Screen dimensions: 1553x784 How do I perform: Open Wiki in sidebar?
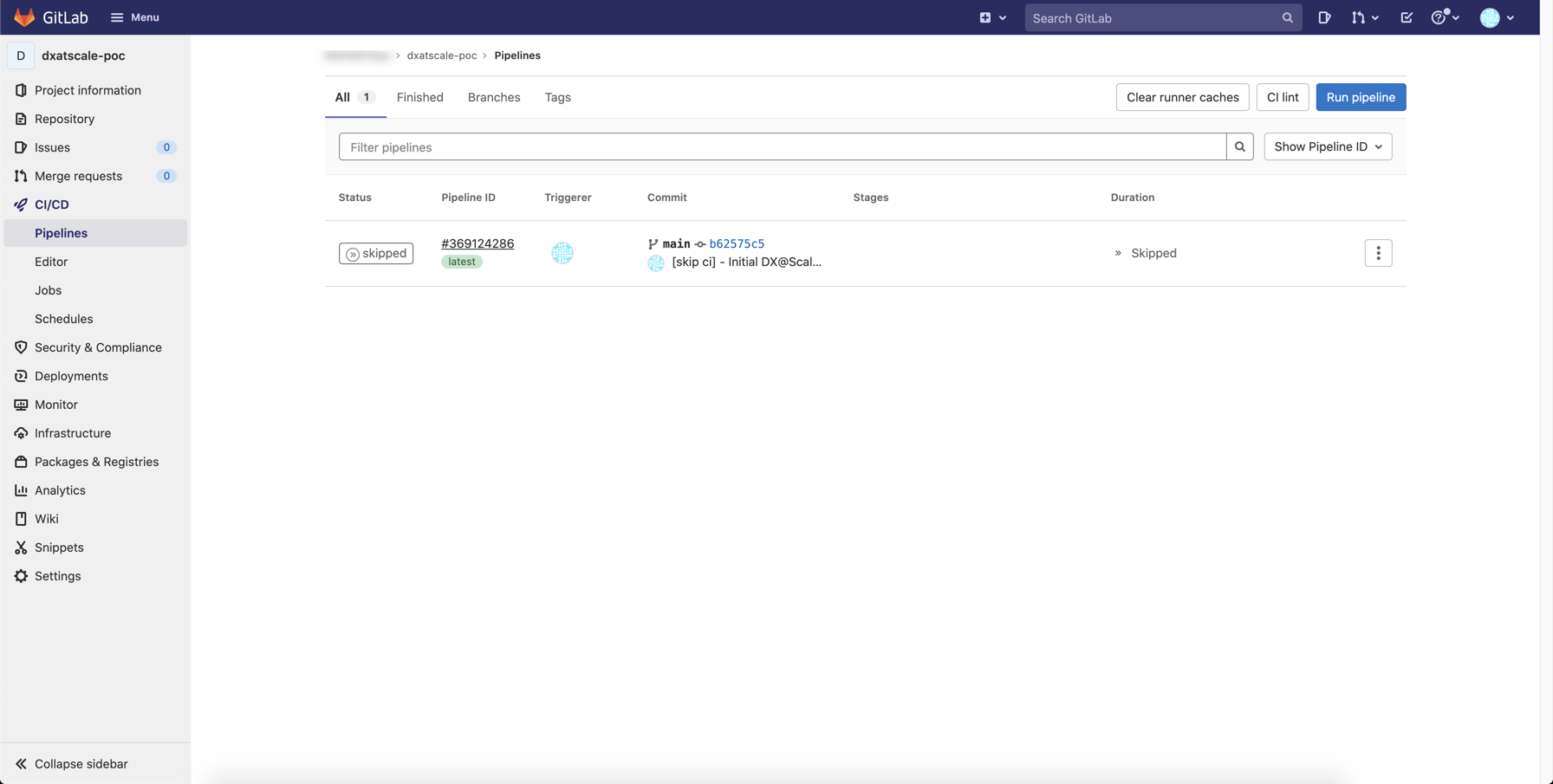tap(95, 519)
